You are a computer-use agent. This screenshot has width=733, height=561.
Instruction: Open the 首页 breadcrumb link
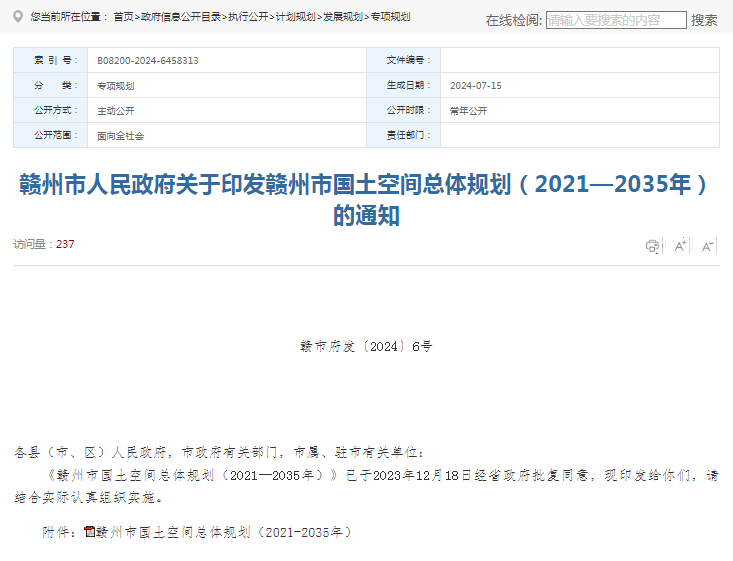(123, 17)
